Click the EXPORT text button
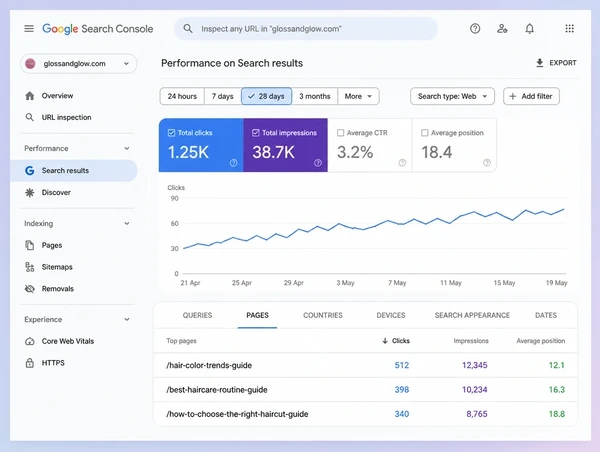Viewport: 600px width, 452px height. (x=562, y=63)
